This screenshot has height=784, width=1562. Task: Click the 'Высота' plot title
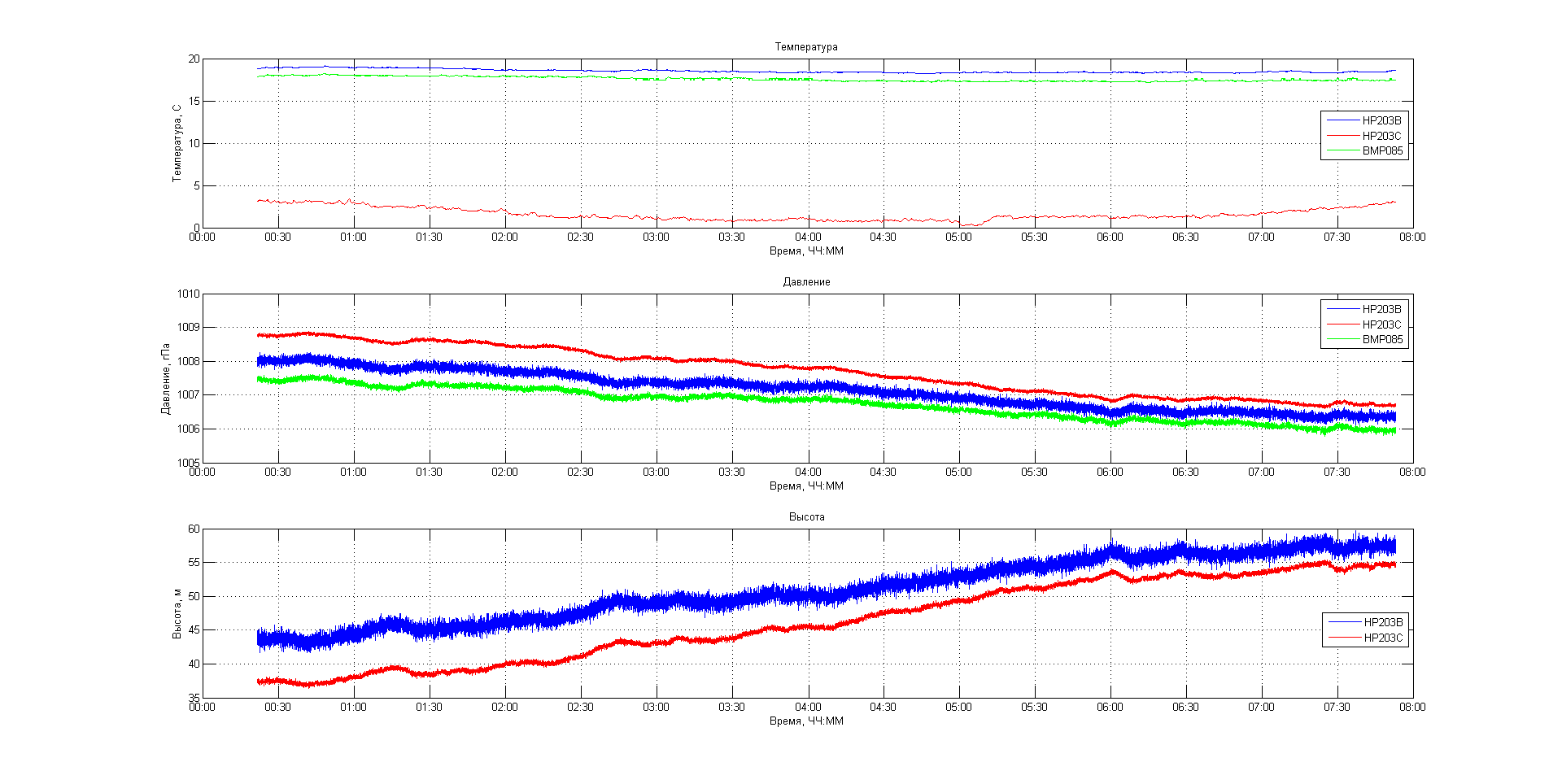806,517
